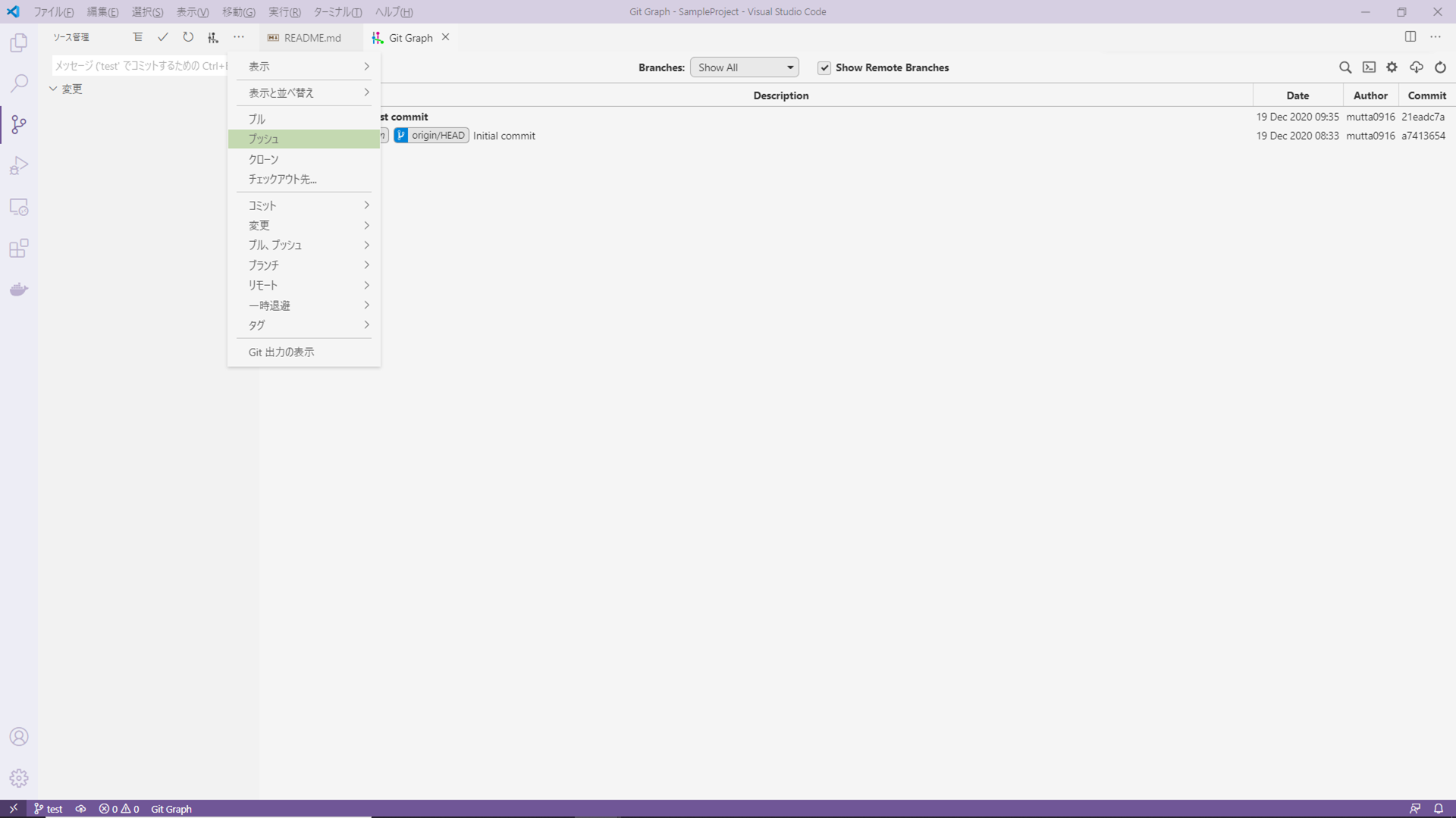
Task: Click the test branch in status bar
Action: pos(49,809)
